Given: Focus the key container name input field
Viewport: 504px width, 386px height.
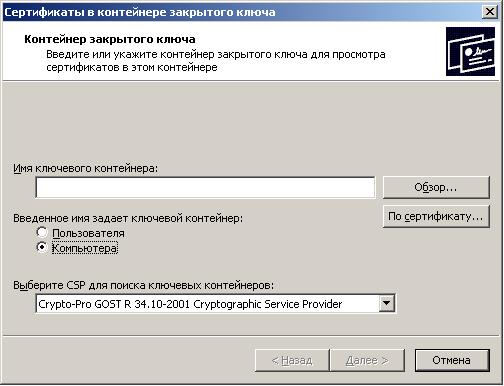Looking at the screenshot, I should pyautogui.click(x=205, y=188).
